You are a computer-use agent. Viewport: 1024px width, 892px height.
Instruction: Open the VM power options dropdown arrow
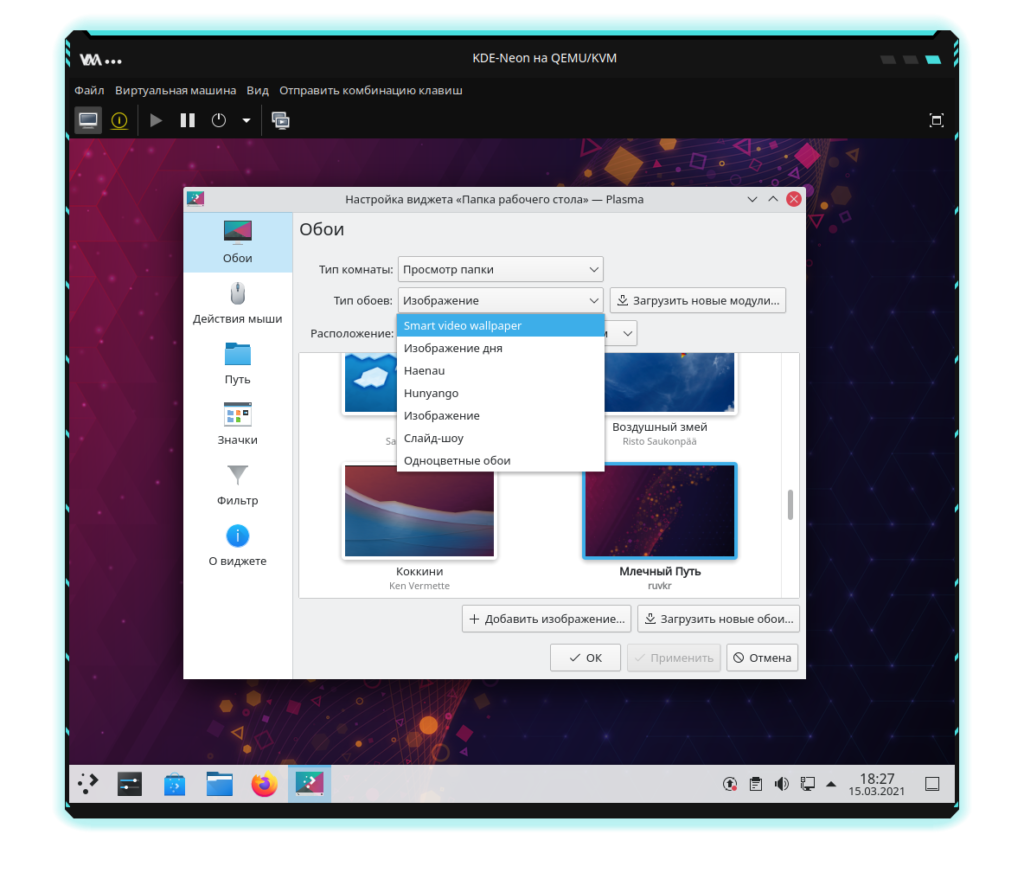coord(246,121)
